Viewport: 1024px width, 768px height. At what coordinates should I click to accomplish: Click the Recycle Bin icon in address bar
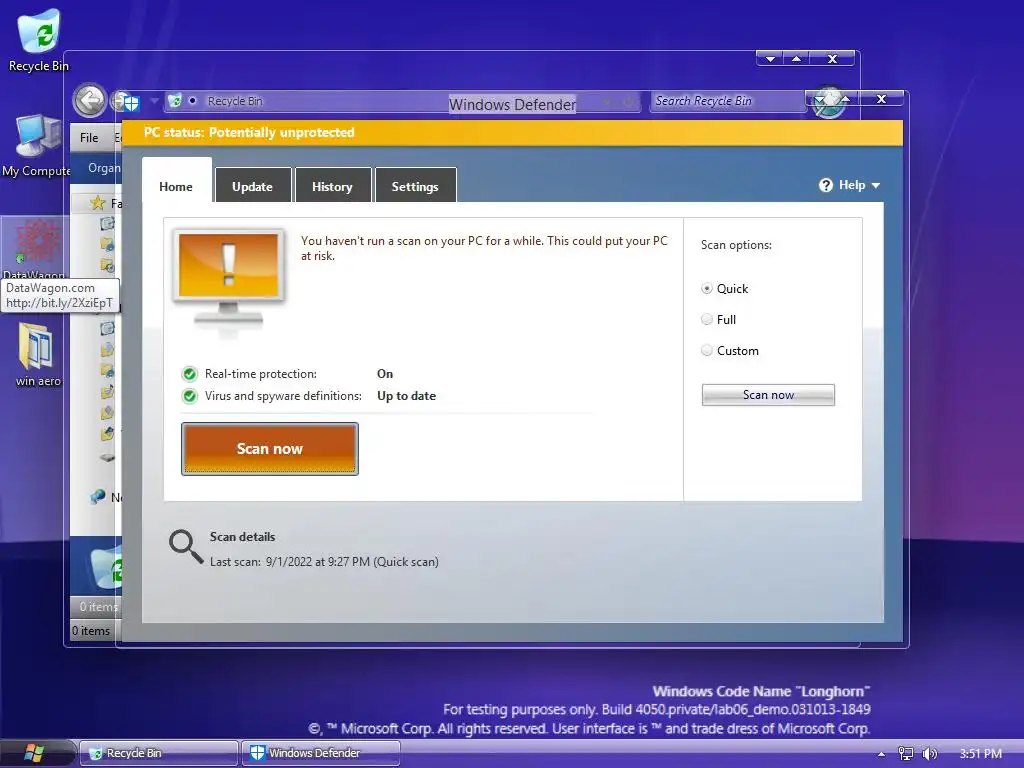[x=174, y=101]
